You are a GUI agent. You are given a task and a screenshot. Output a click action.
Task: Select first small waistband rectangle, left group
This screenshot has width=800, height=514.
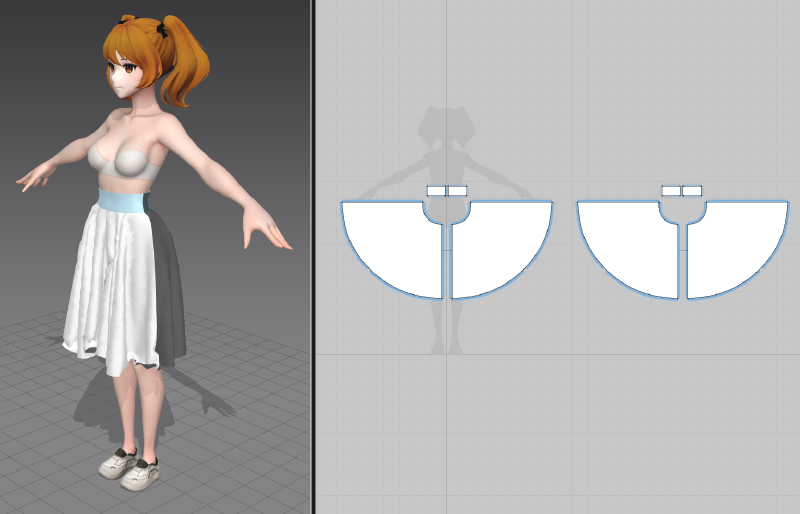pos(436,191)
